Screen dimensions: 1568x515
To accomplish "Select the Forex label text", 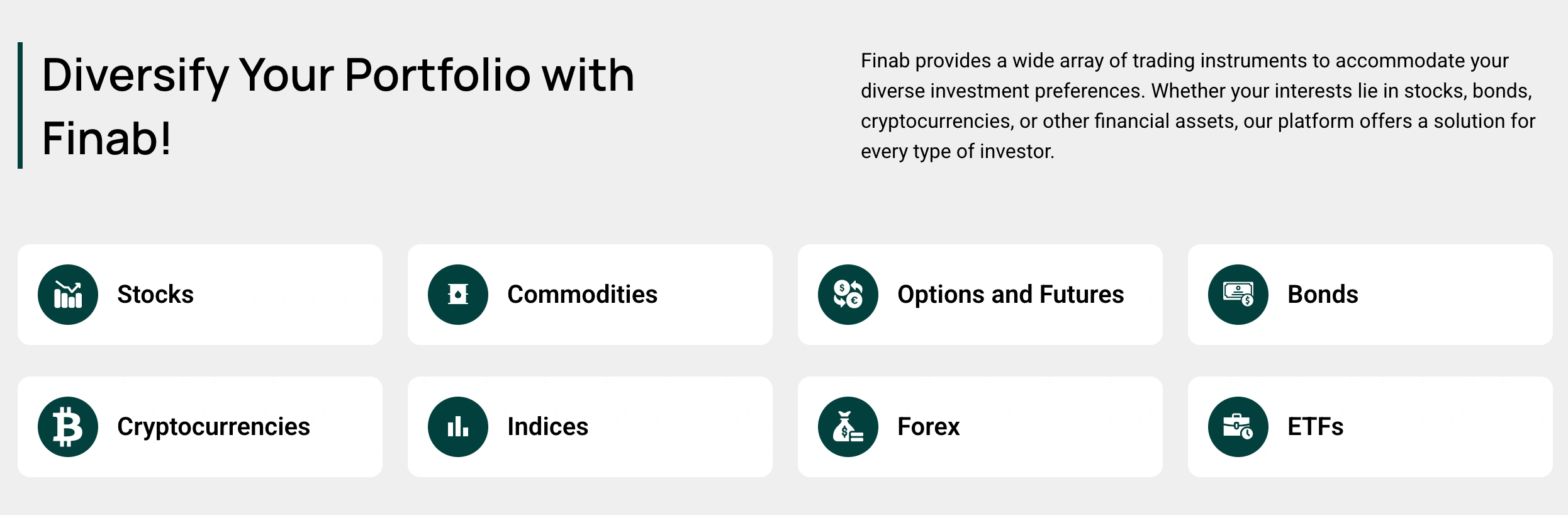I will (x=928, y=427).
